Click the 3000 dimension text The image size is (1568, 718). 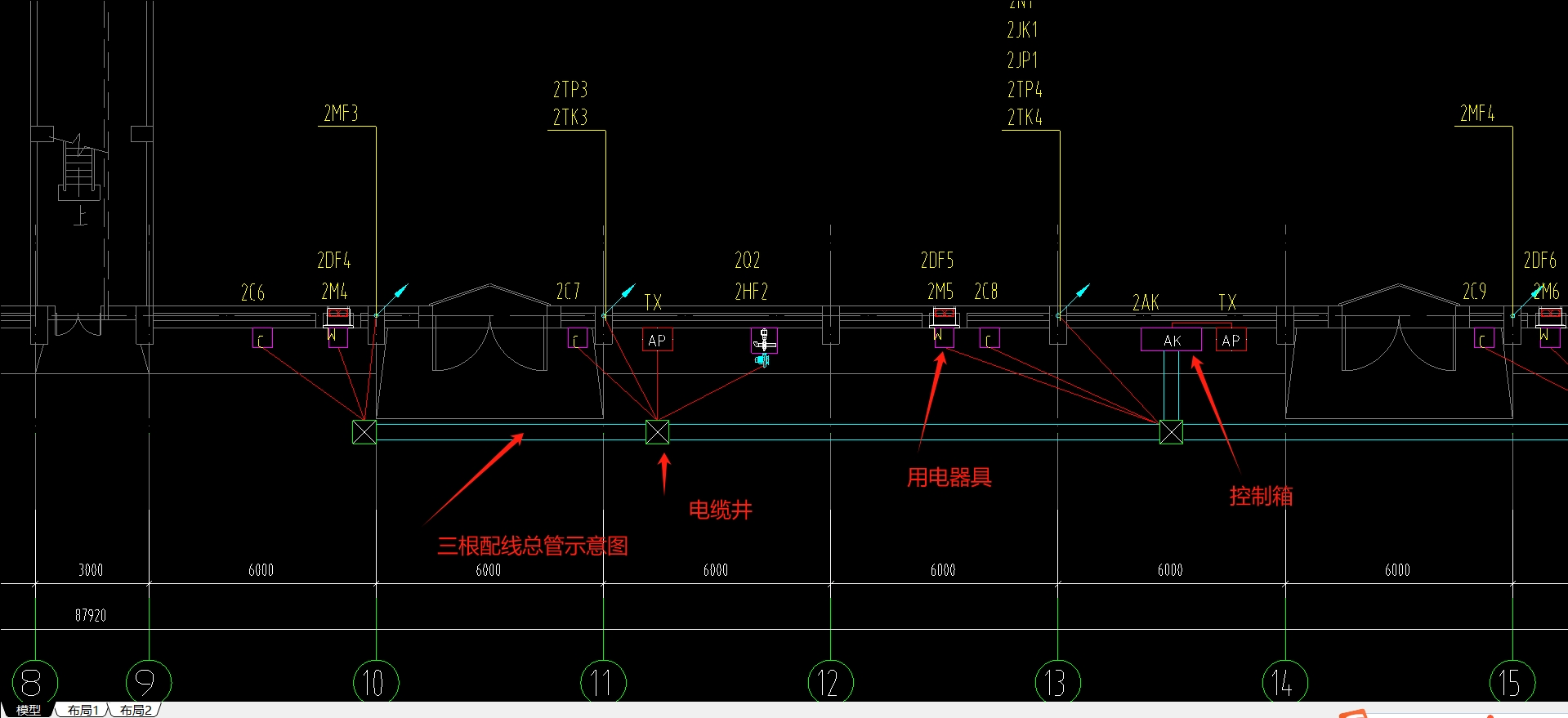[x=91, y=570]
